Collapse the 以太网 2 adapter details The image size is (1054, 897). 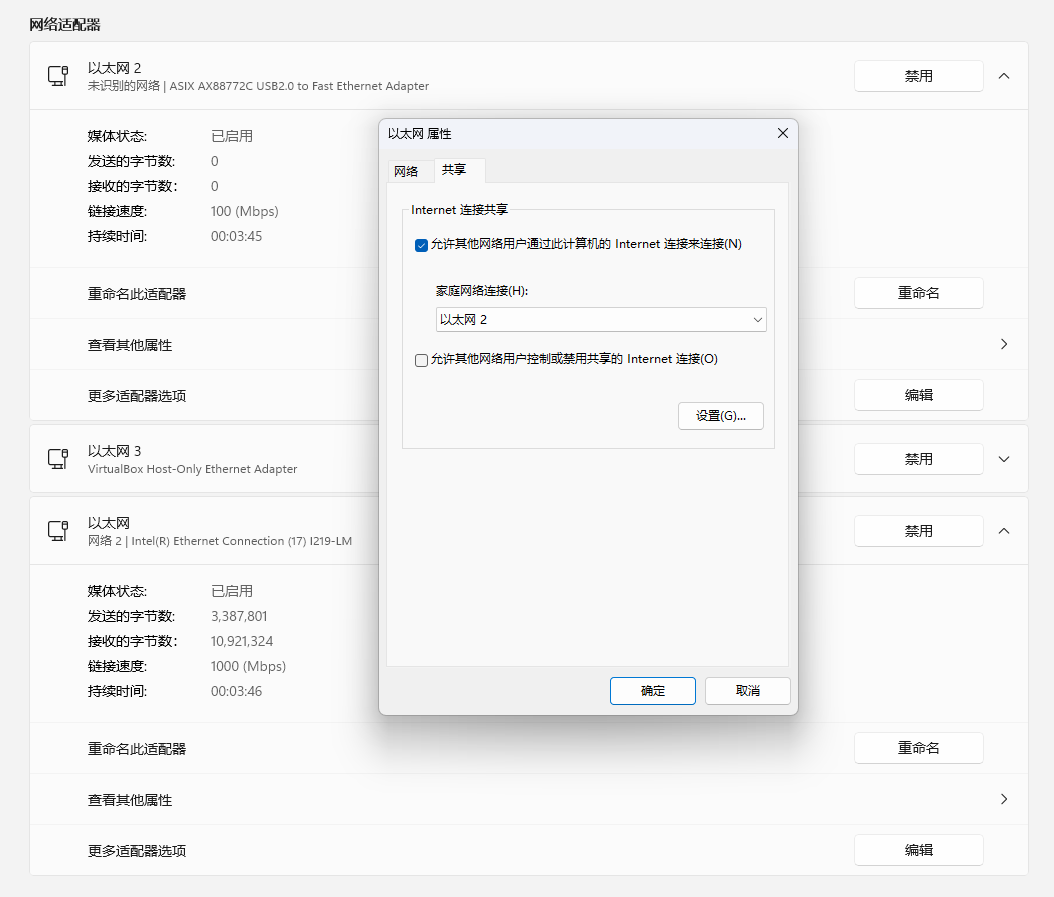coord(1004,76)
